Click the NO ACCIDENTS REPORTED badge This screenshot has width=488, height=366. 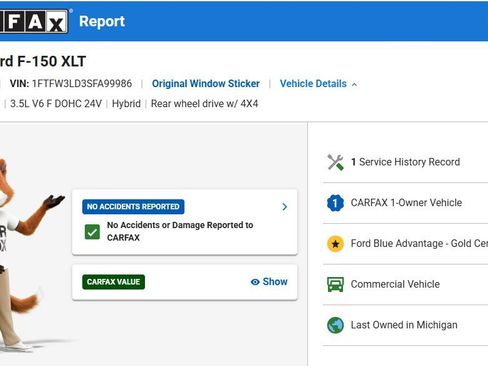(x=133, y=207)
